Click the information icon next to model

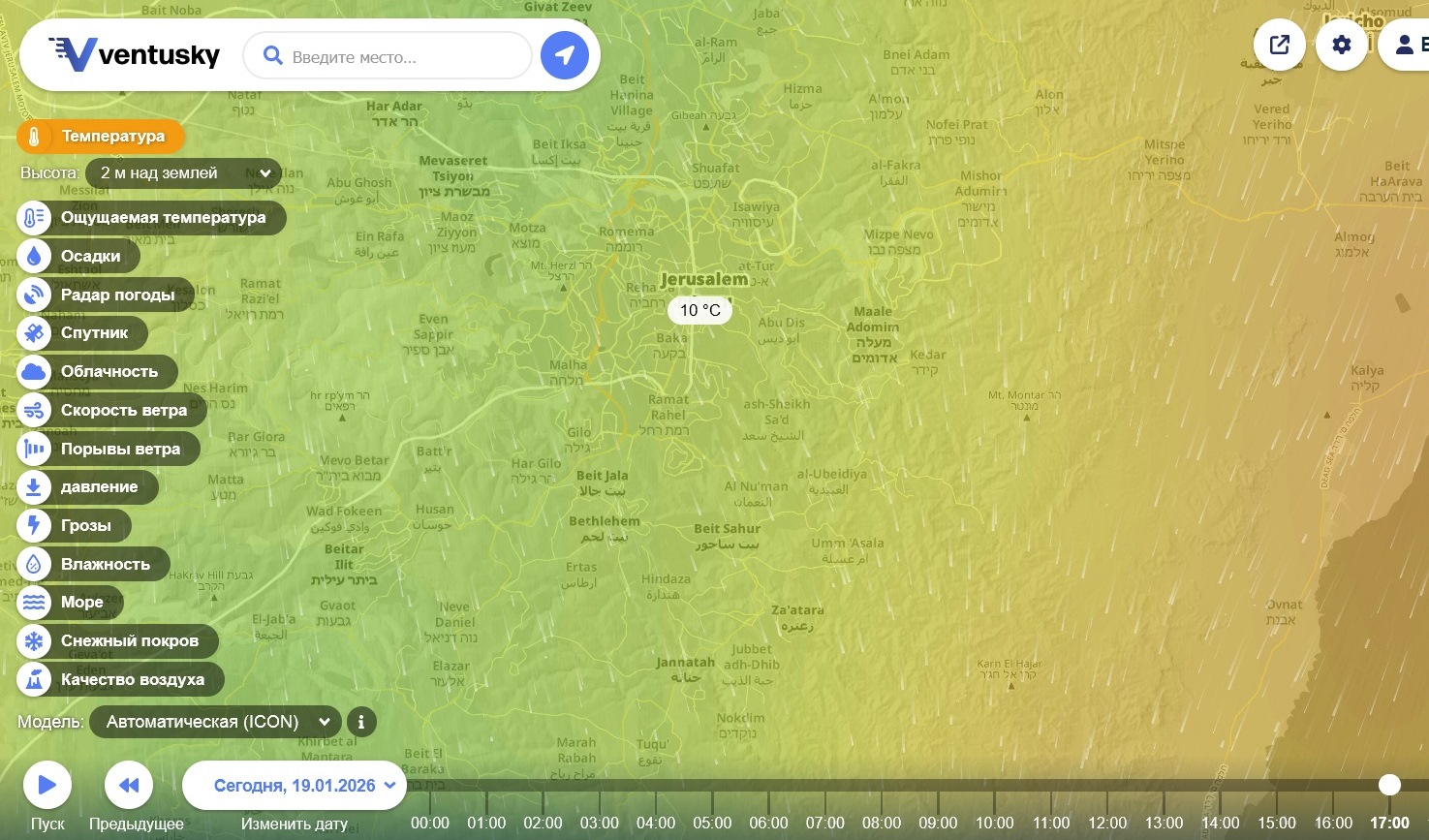(361, 722)
